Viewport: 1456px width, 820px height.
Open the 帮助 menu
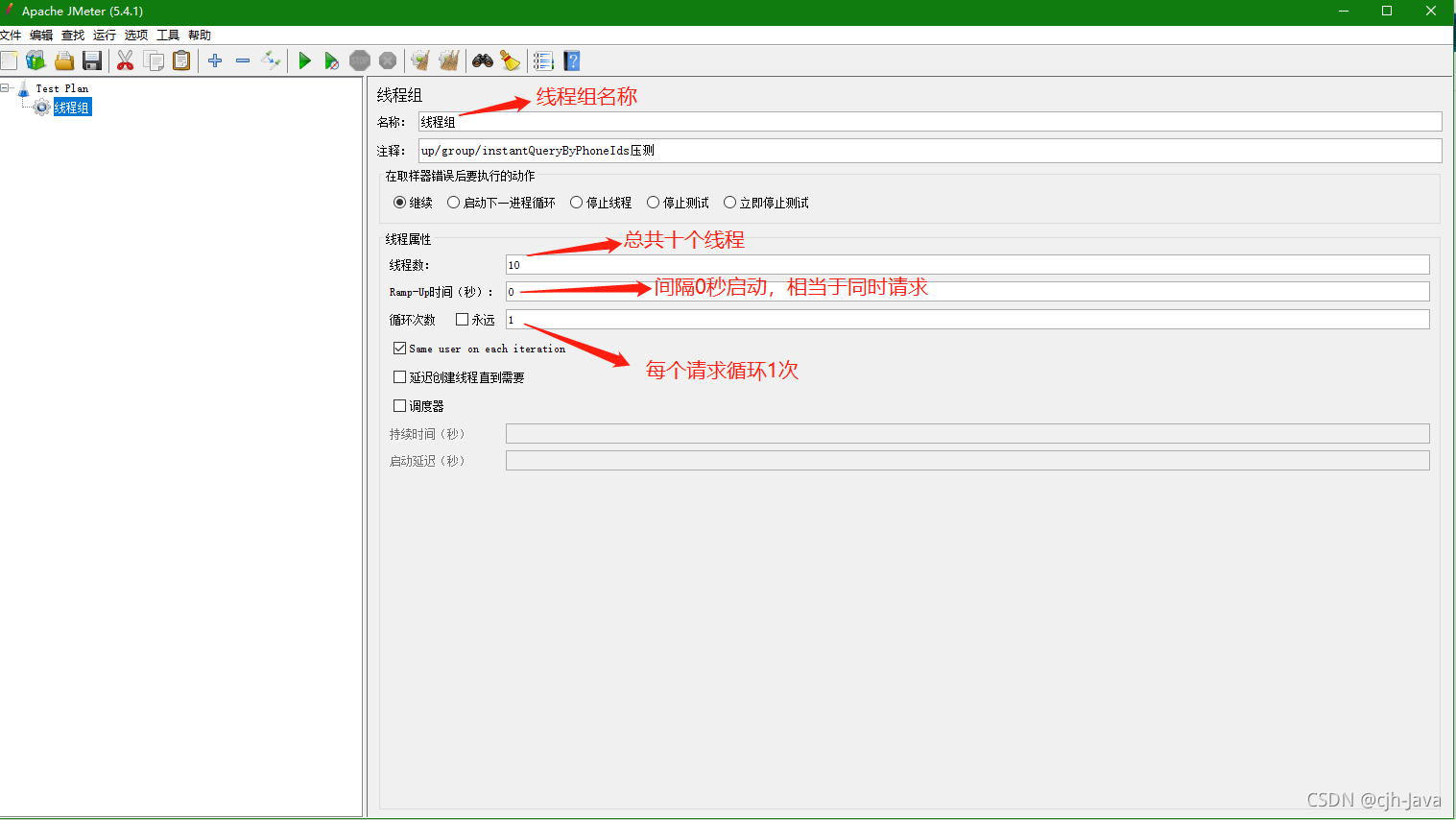pos(200,36)
